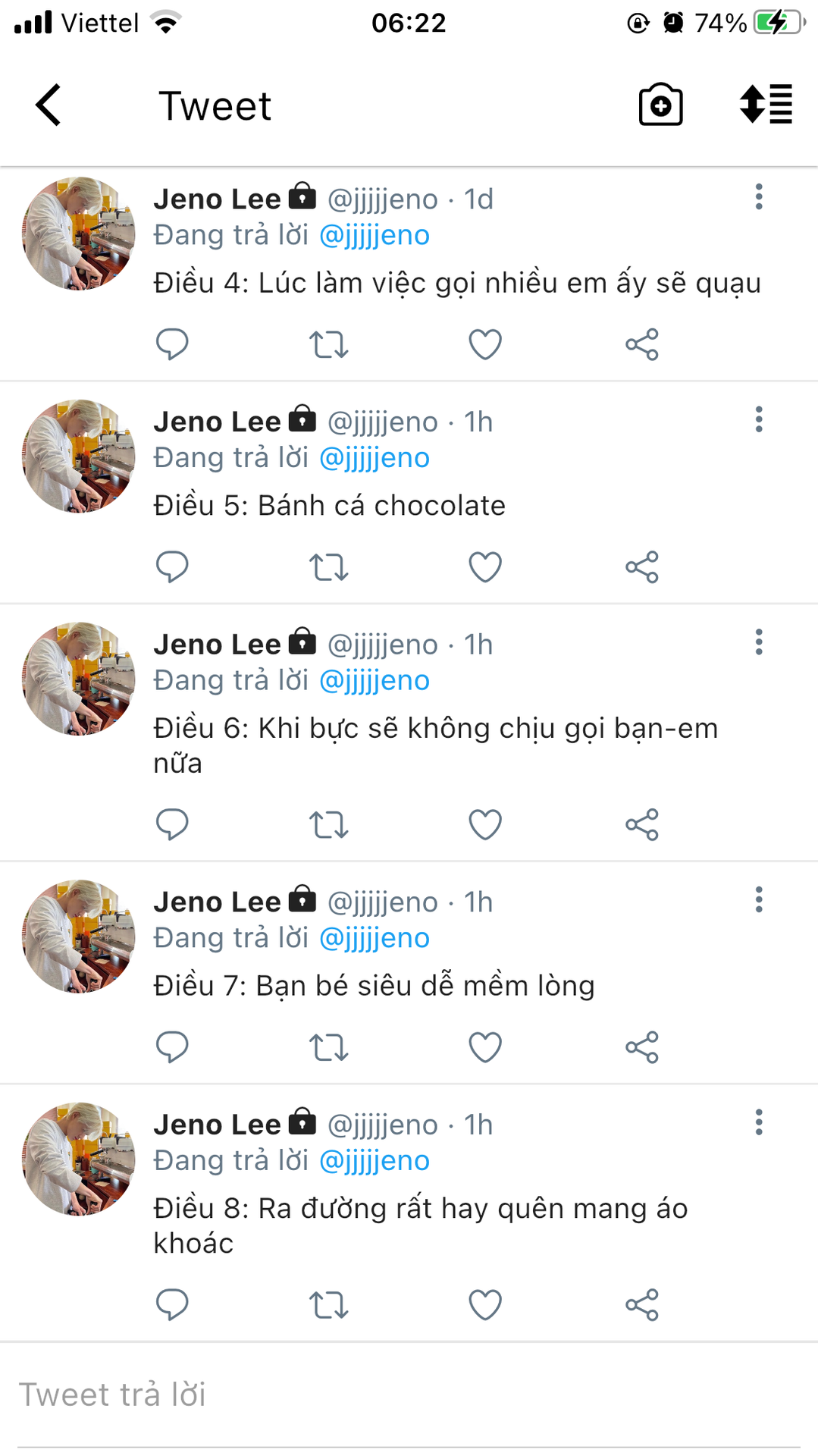The image size is (818, 1456).
Task: Tap the back arrow in header
Action: 49,105
